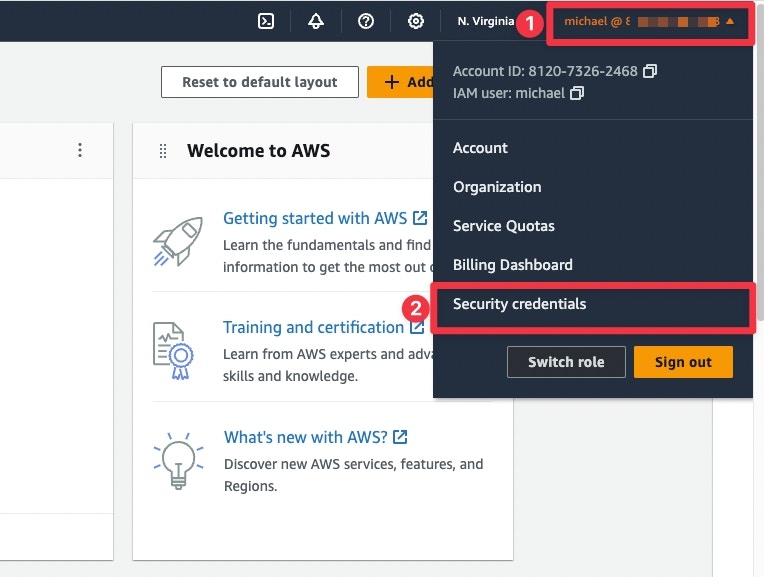
Task: Click the certificate document icon
Action: tap(173, 350)
